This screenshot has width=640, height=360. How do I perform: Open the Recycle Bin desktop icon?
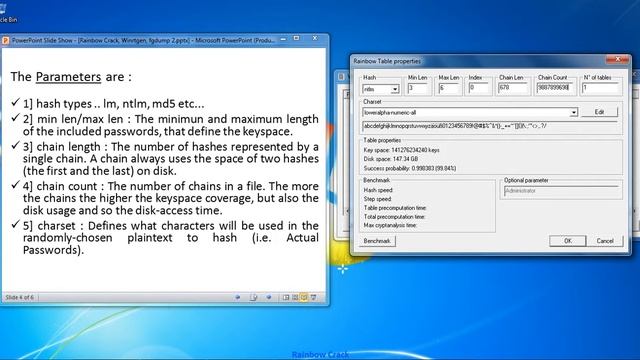tap(6, 12)
